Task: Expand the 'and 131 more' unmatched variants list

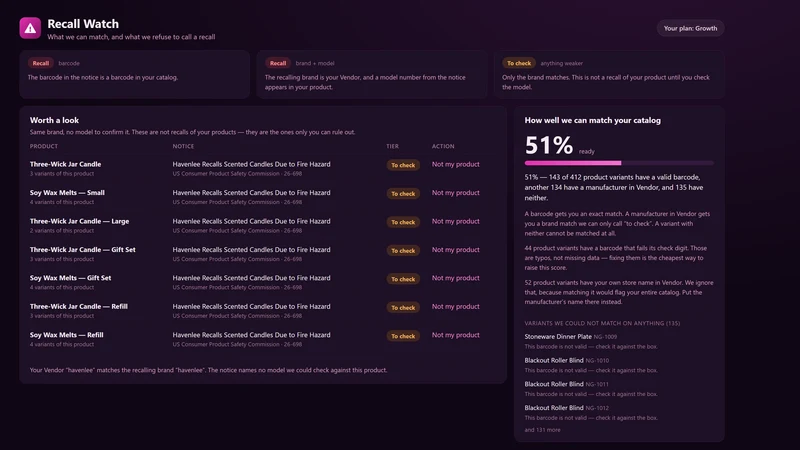Action: point(542,430)
